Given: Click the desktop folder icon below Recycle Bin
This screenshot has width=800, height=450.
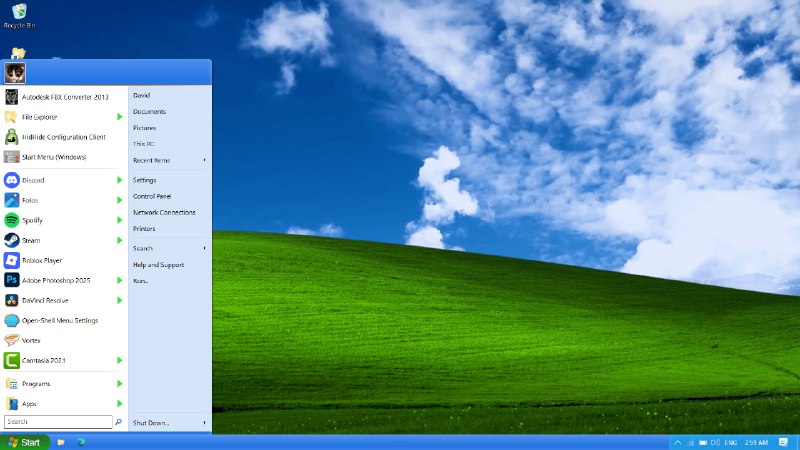Looking at the screenshot, I should click(x=18, y=53).
